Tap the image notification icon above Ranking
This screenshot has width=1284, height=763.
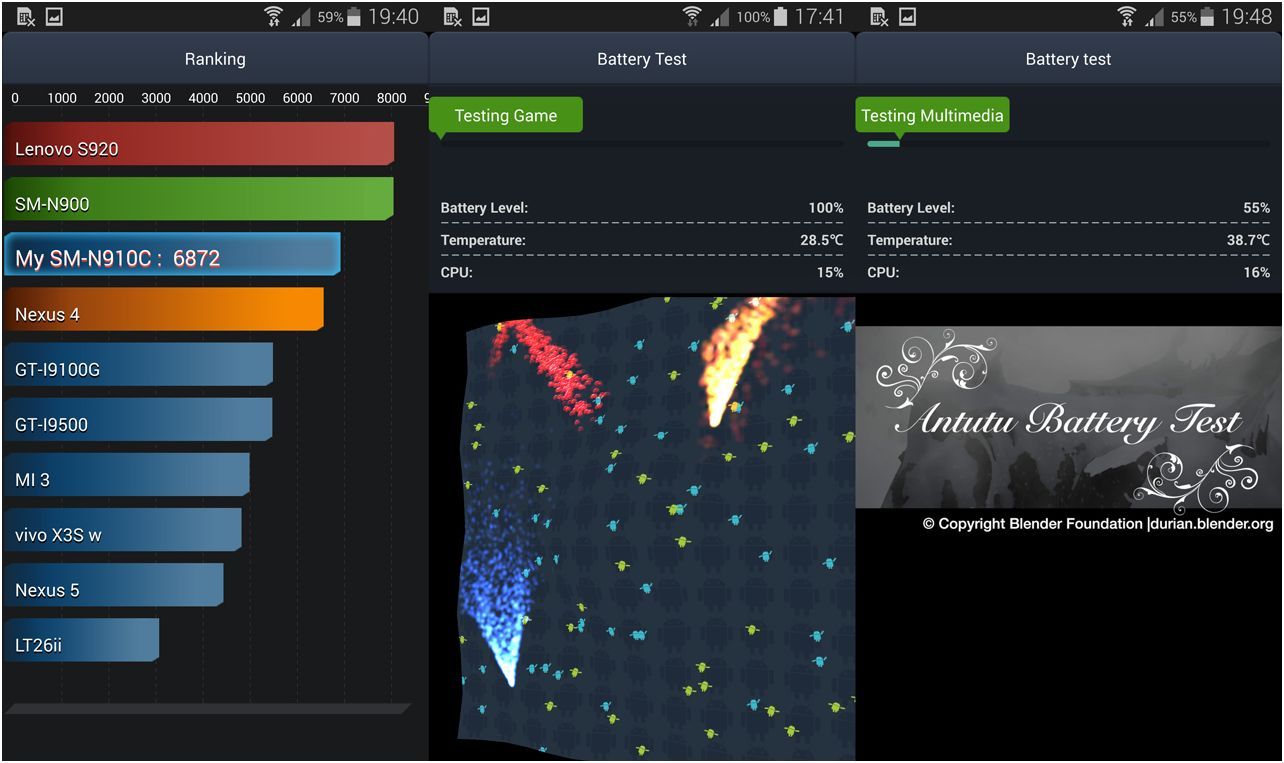(x=54, y=16)
